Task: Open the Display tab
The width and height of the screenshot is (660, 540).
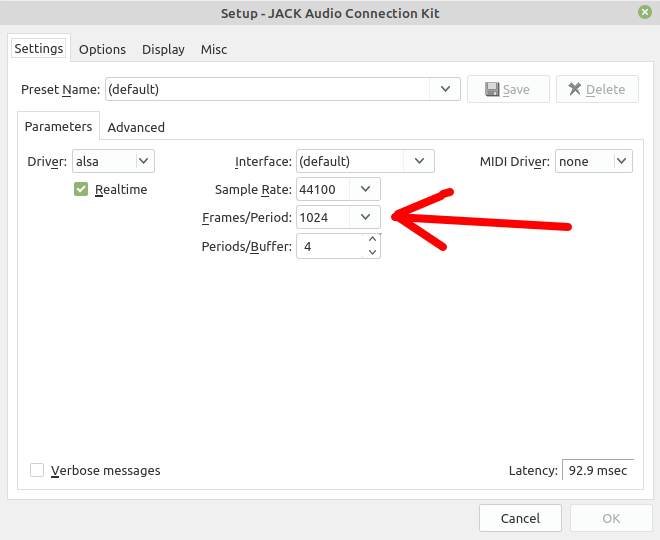Action: click(163, 50)
